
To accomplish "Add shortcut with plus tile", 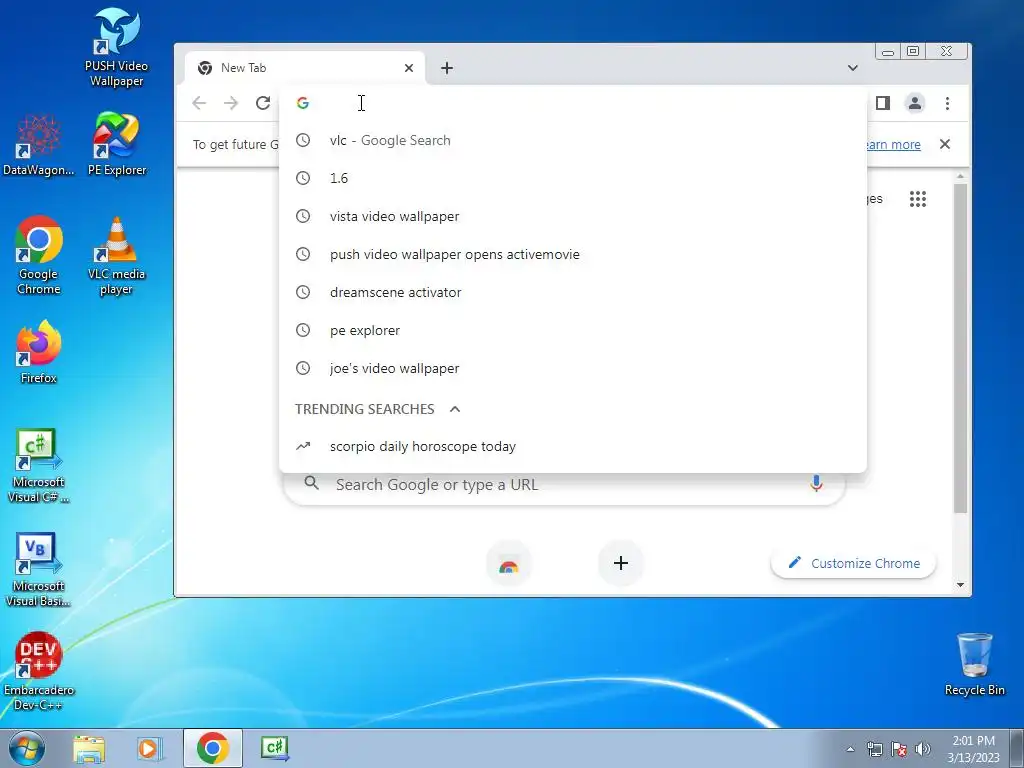I will point(620,563).
